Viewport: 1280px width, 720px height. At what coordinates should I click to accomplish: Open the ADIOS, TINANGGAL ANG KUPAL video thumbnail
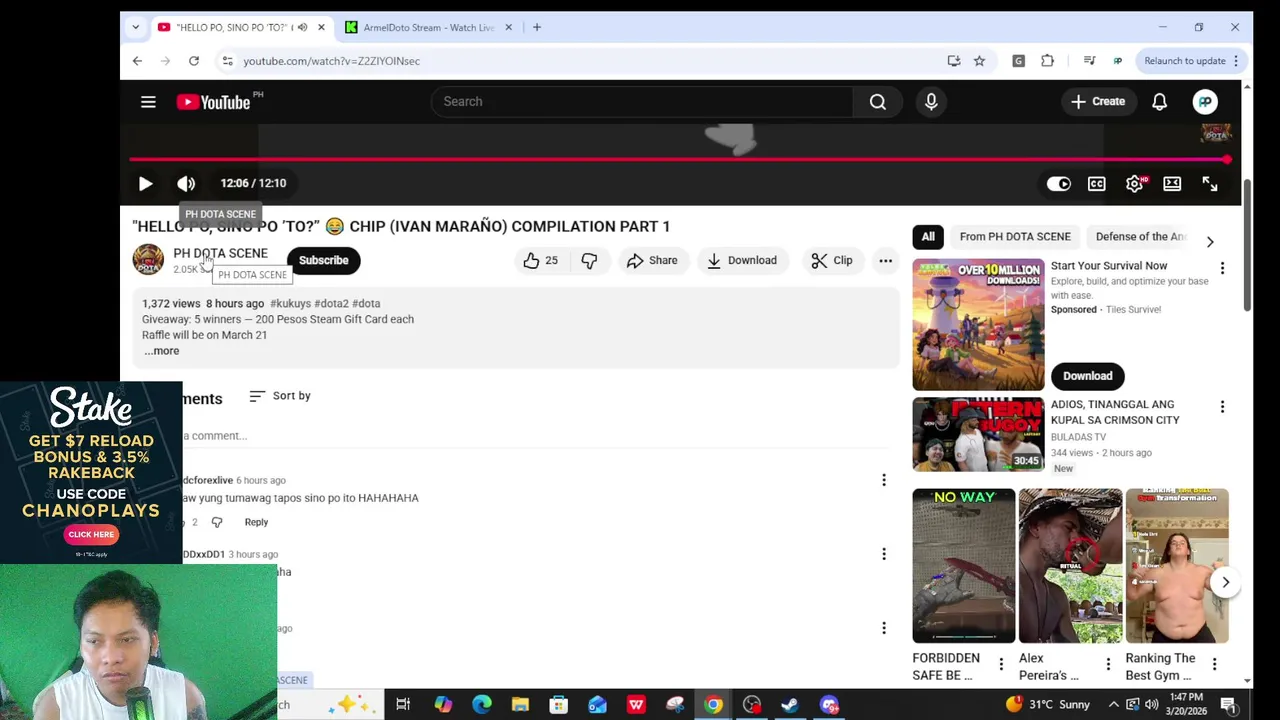pos(978,435)
